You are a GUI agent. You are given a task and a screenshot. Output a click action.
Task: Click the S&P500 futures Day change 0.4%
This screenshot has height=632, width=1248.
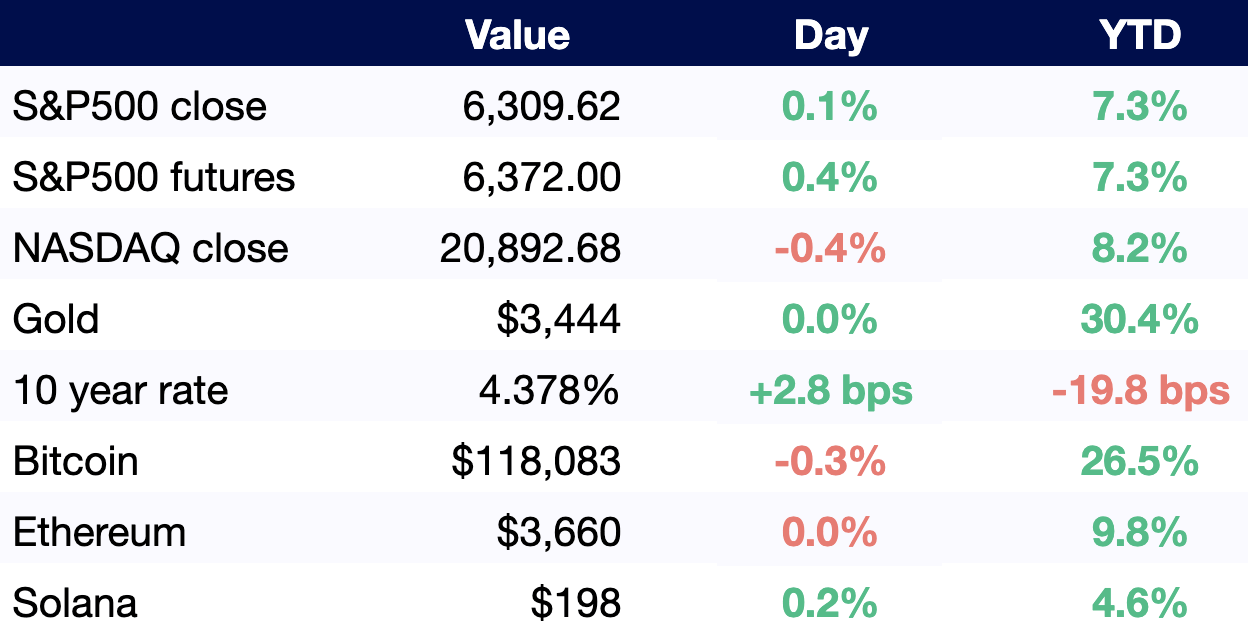830,177
